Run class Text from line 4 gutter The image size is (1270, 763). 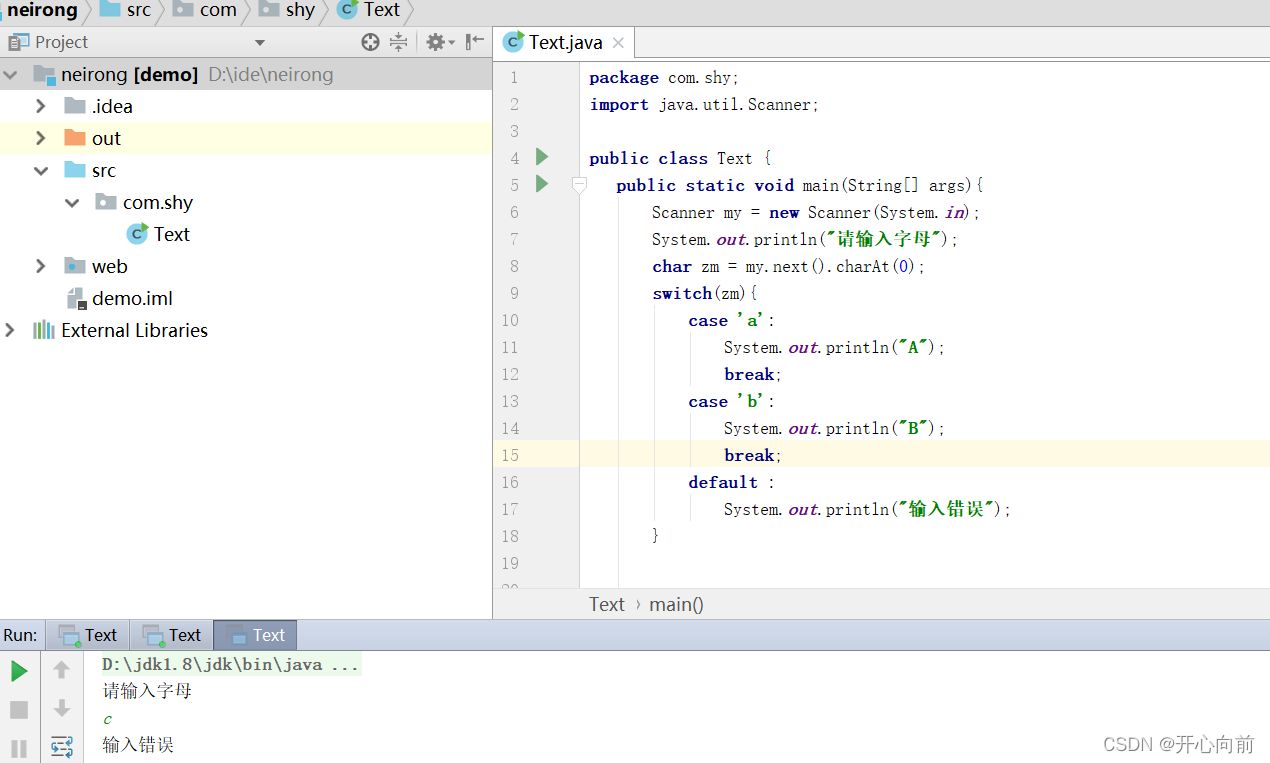coord(542,157)
